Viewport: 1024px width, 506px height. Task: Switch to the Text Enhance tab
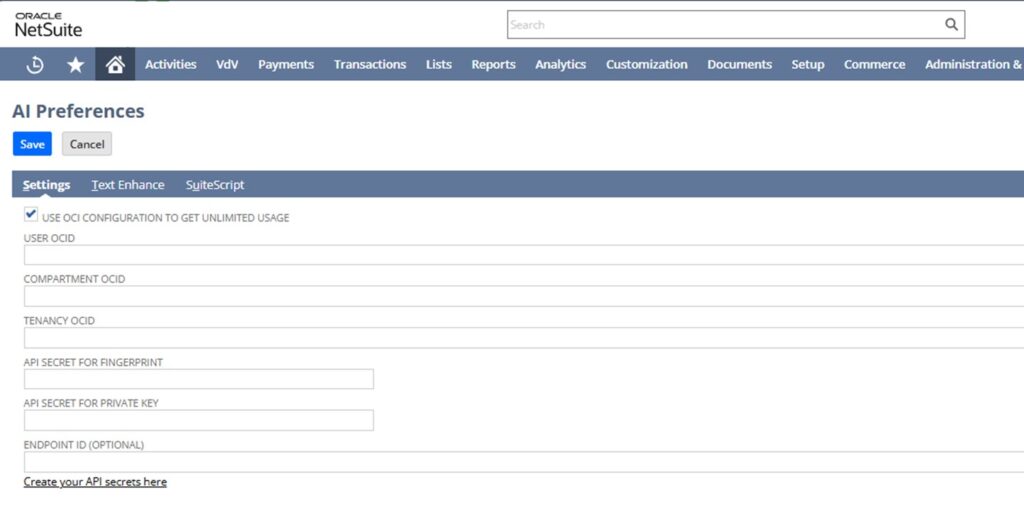pos(128,185)
